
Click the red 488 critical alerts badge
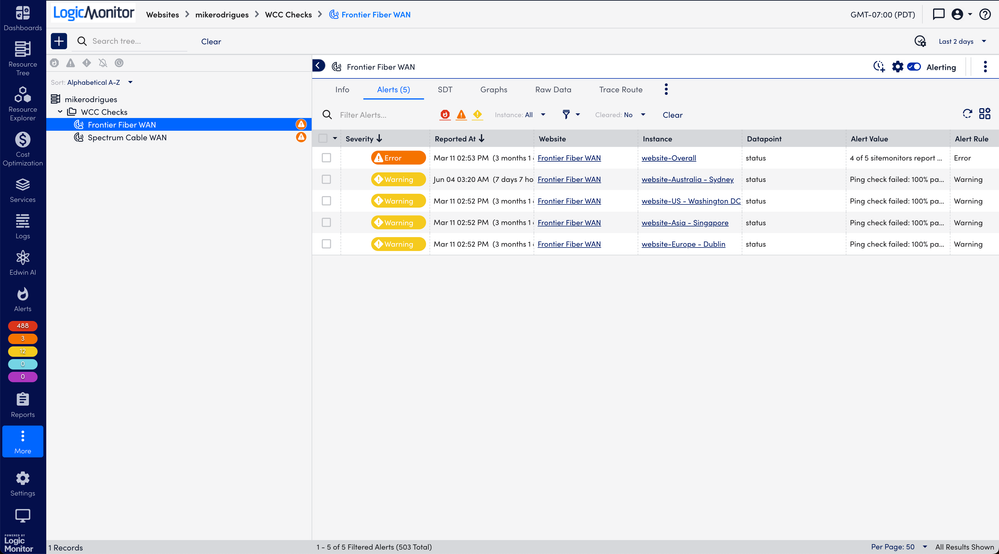point(22,326)
